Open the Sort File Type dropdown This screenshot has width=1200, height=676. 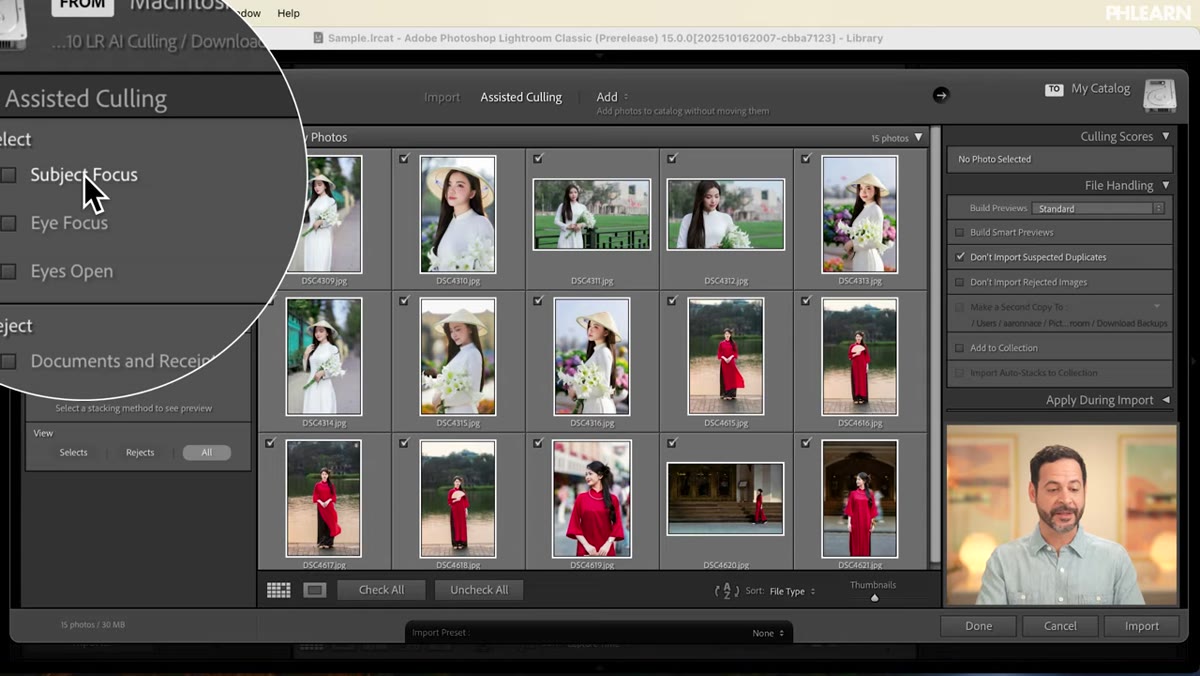(792, 591)
